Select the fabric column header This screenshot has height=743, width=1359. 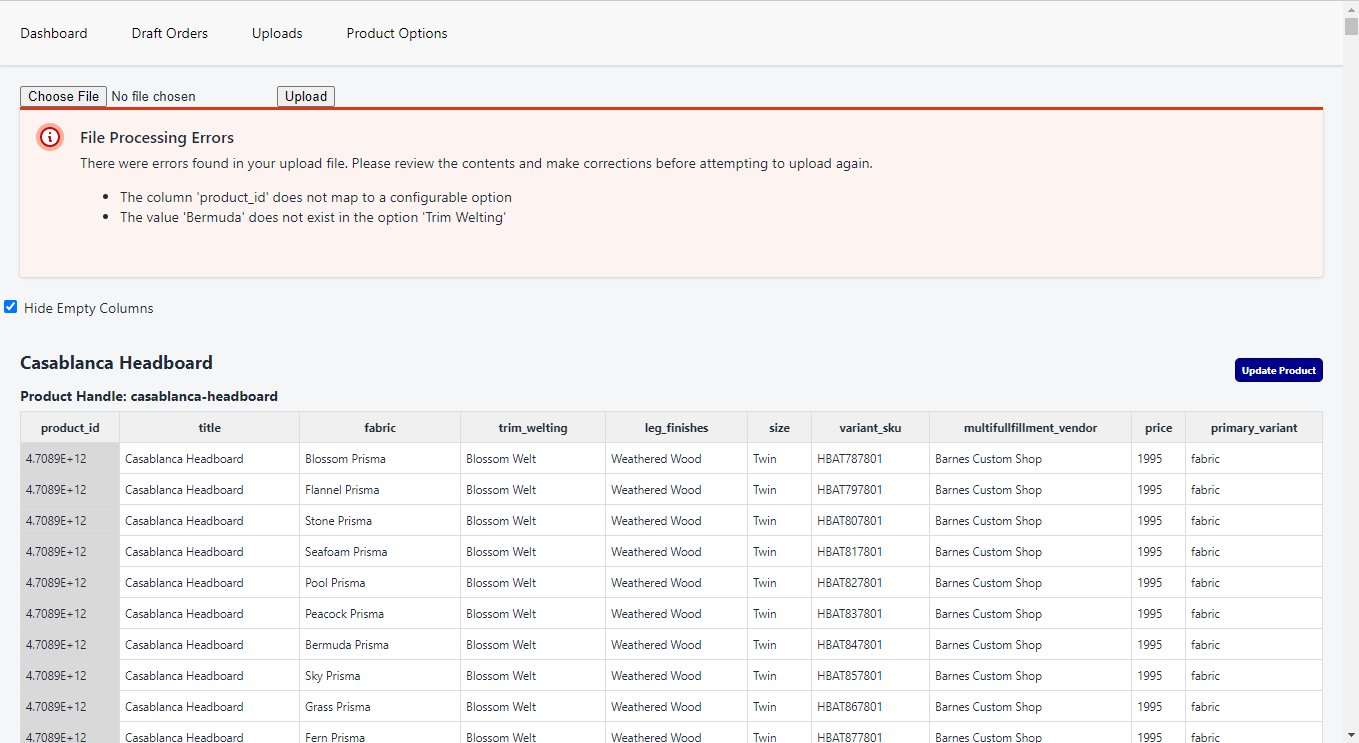pyautogui.click(x=380, y=427)
